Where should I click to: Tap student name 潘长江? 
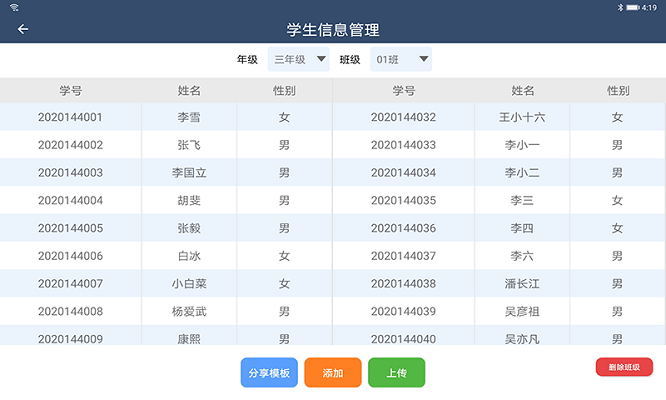point(522,284)
